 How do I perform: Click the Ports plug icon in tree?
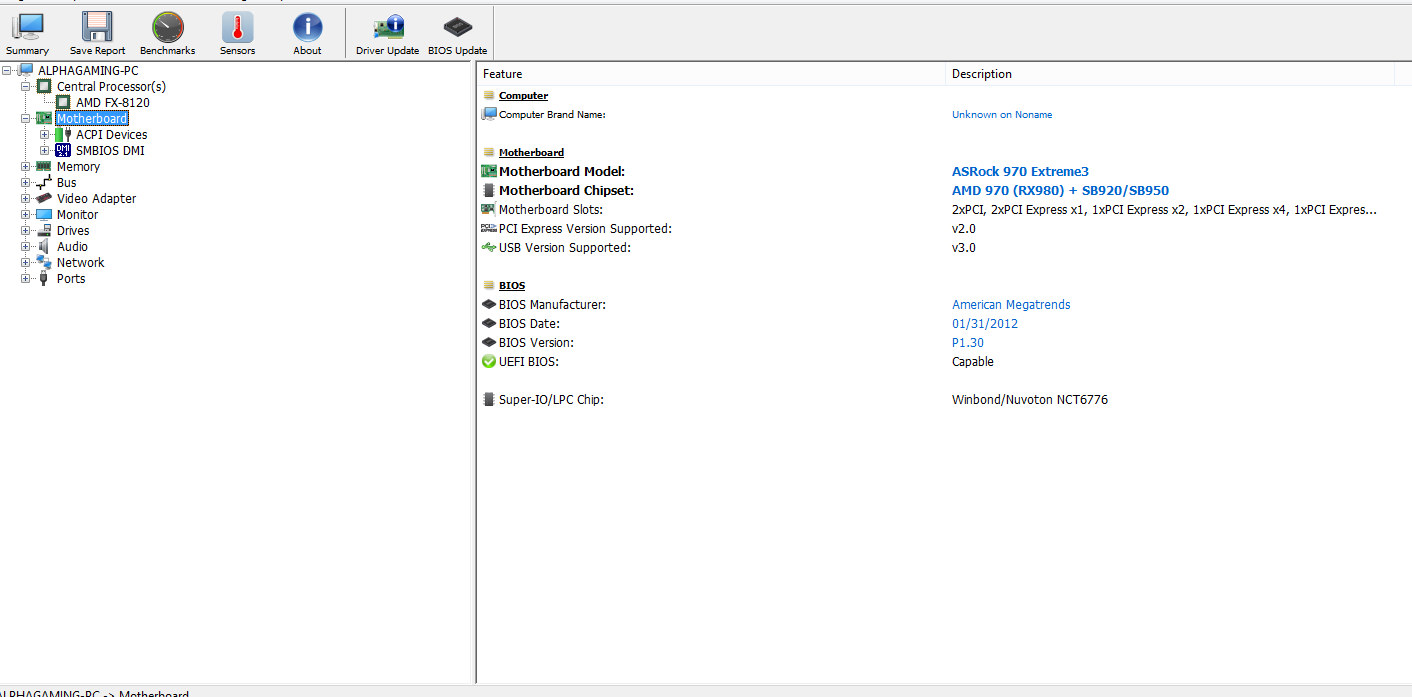coord(44,278)
